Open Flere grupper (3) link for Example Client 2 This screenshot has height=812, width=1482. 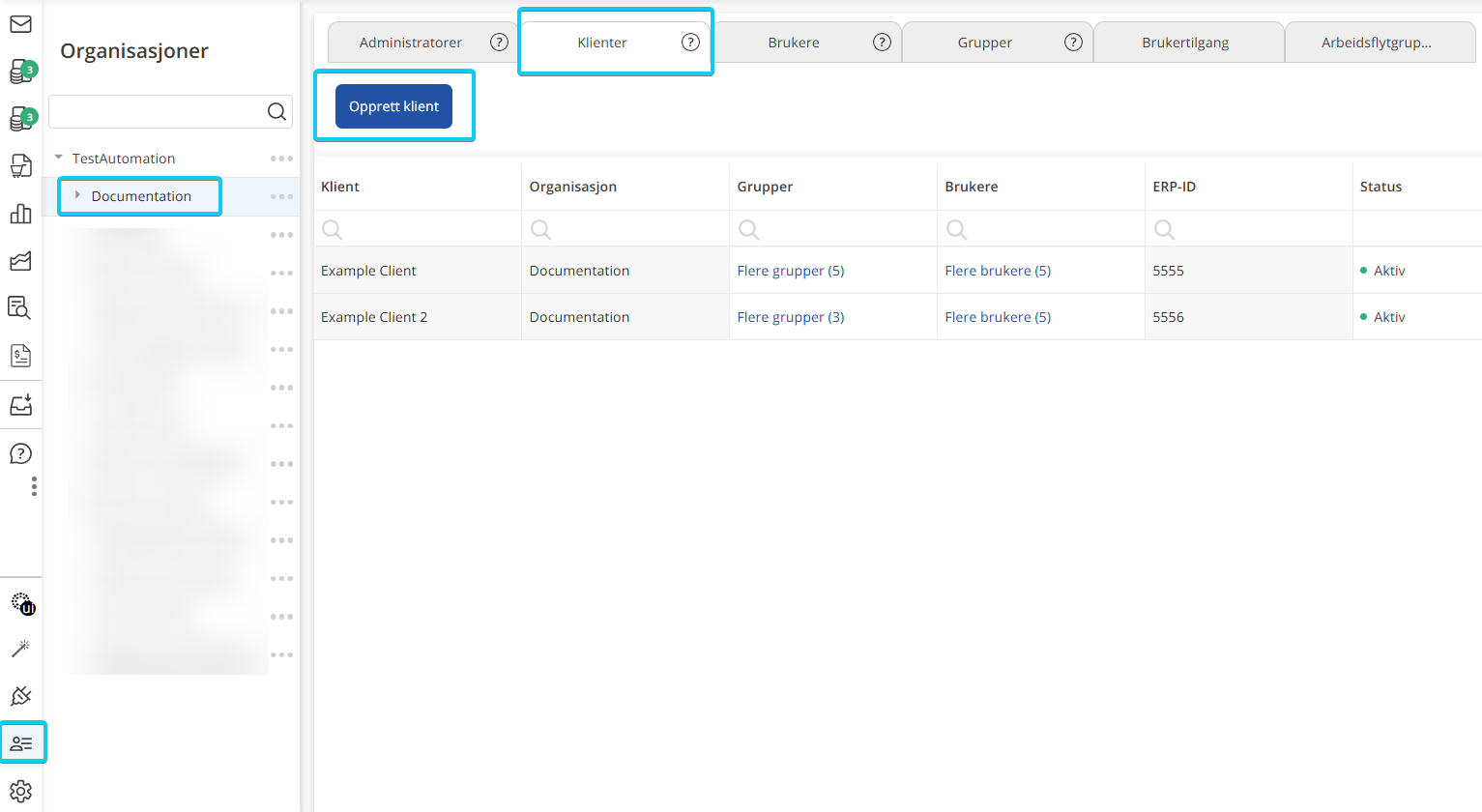point(790,317)
